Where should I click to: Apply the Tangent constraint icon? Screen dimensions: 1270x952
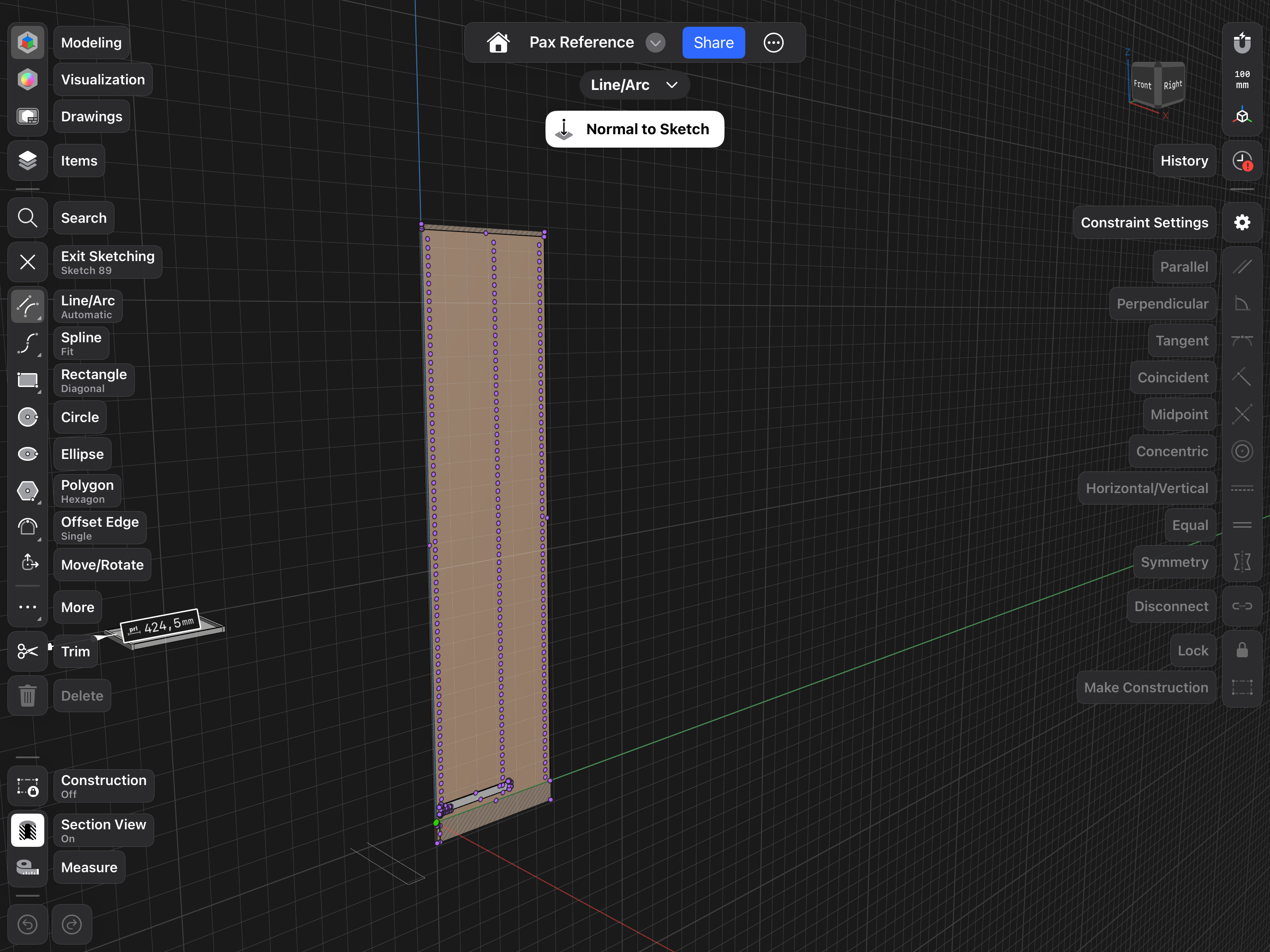[x=1242, y=340]
